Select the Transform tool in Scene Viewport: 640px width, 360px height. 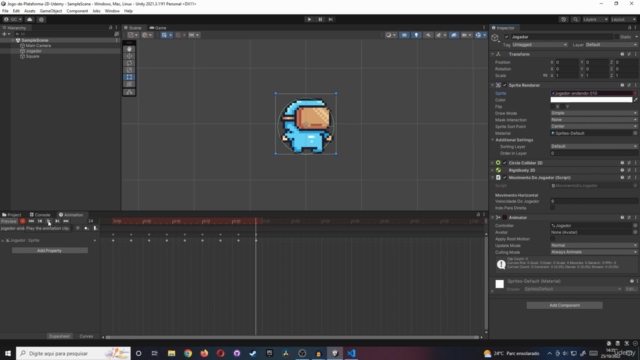[129, 84]
